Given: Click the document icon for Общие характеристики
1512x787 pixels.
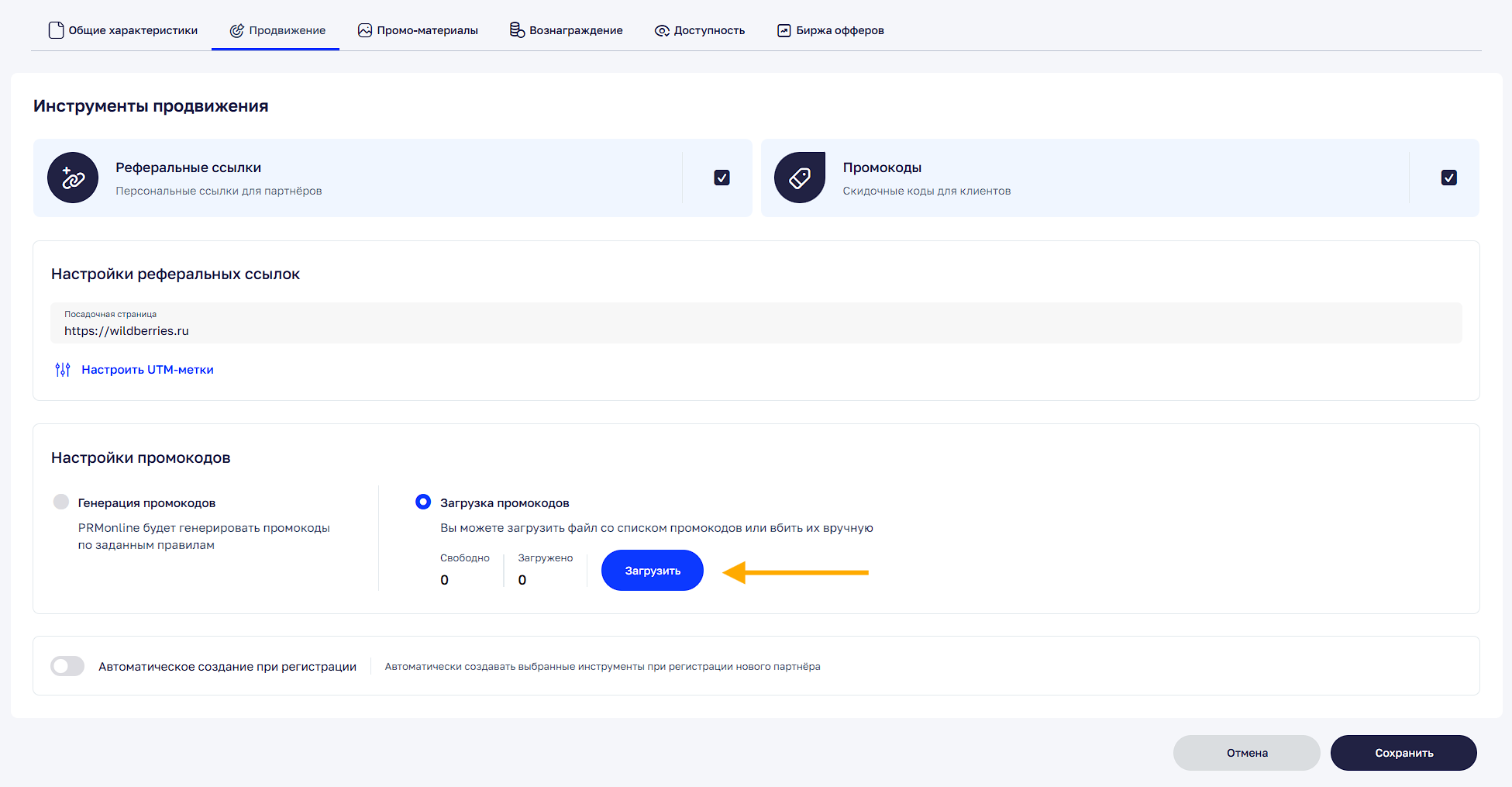Looking at the screenshot, I should (x=56, y=30).
